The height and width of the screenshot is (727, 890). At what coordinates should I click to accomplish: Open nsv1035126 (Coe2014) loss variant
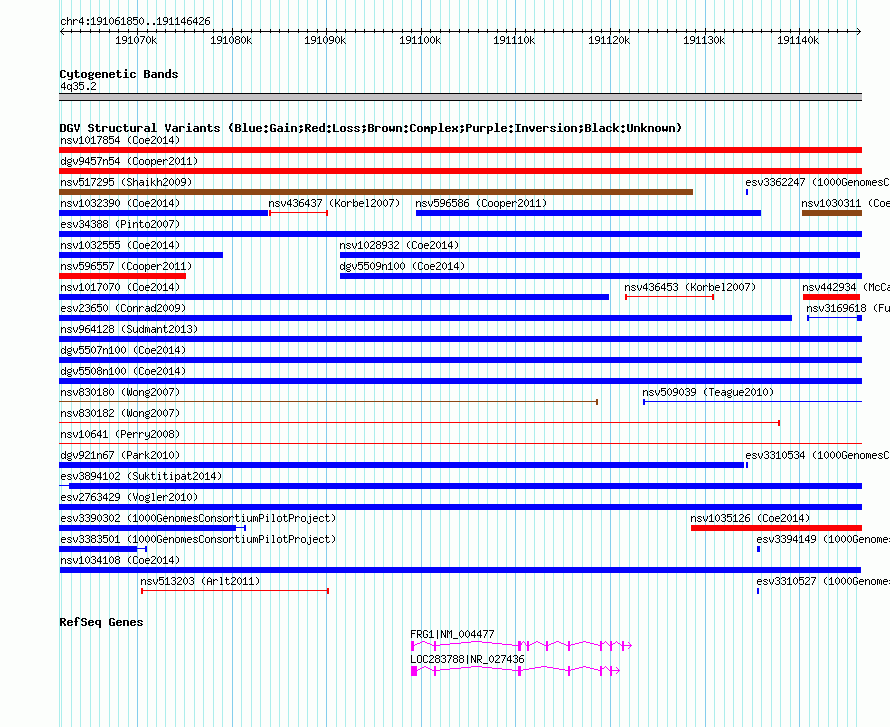click(x=776, y=528)
